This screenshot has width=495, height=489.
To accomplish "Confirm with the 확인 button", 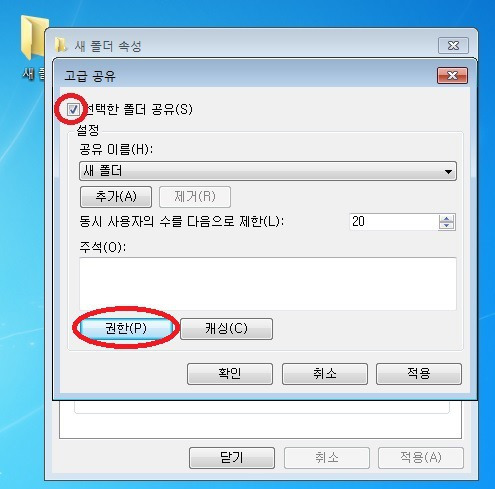I will click(230, 374).
